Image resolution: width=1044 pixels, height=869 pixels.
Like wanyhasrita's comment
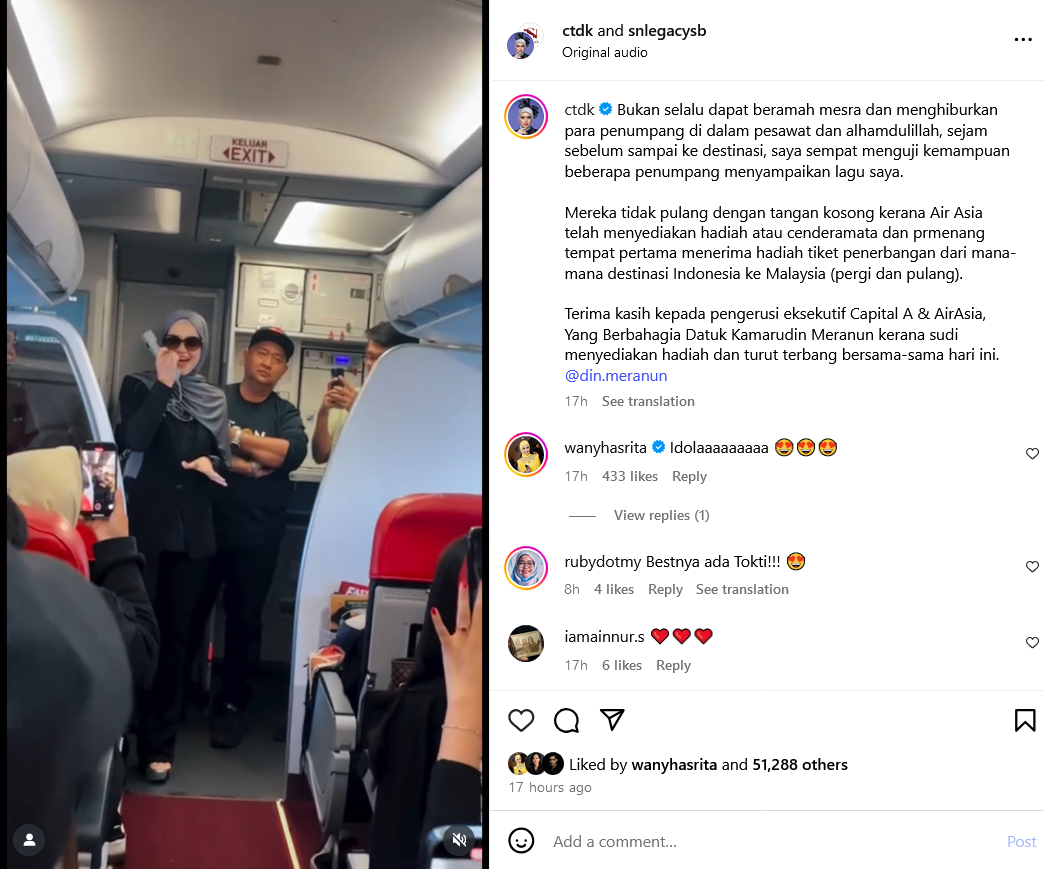point(1032,453)
